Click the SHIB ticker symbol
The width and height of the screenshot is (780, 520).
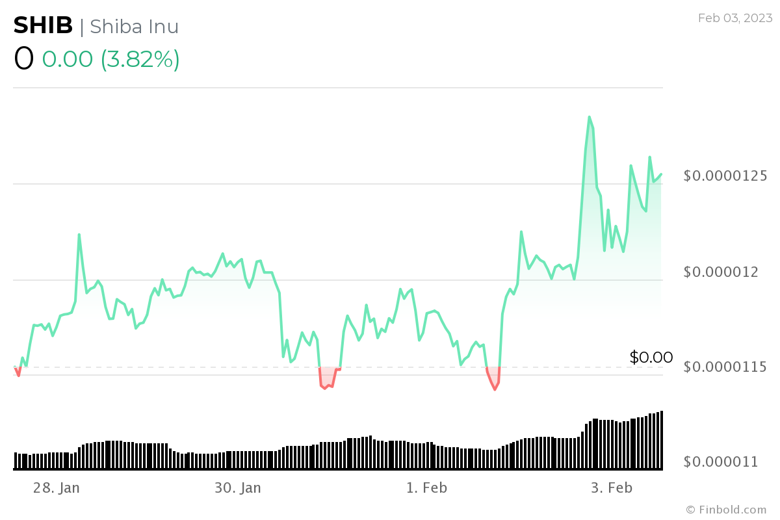[42, 26]
